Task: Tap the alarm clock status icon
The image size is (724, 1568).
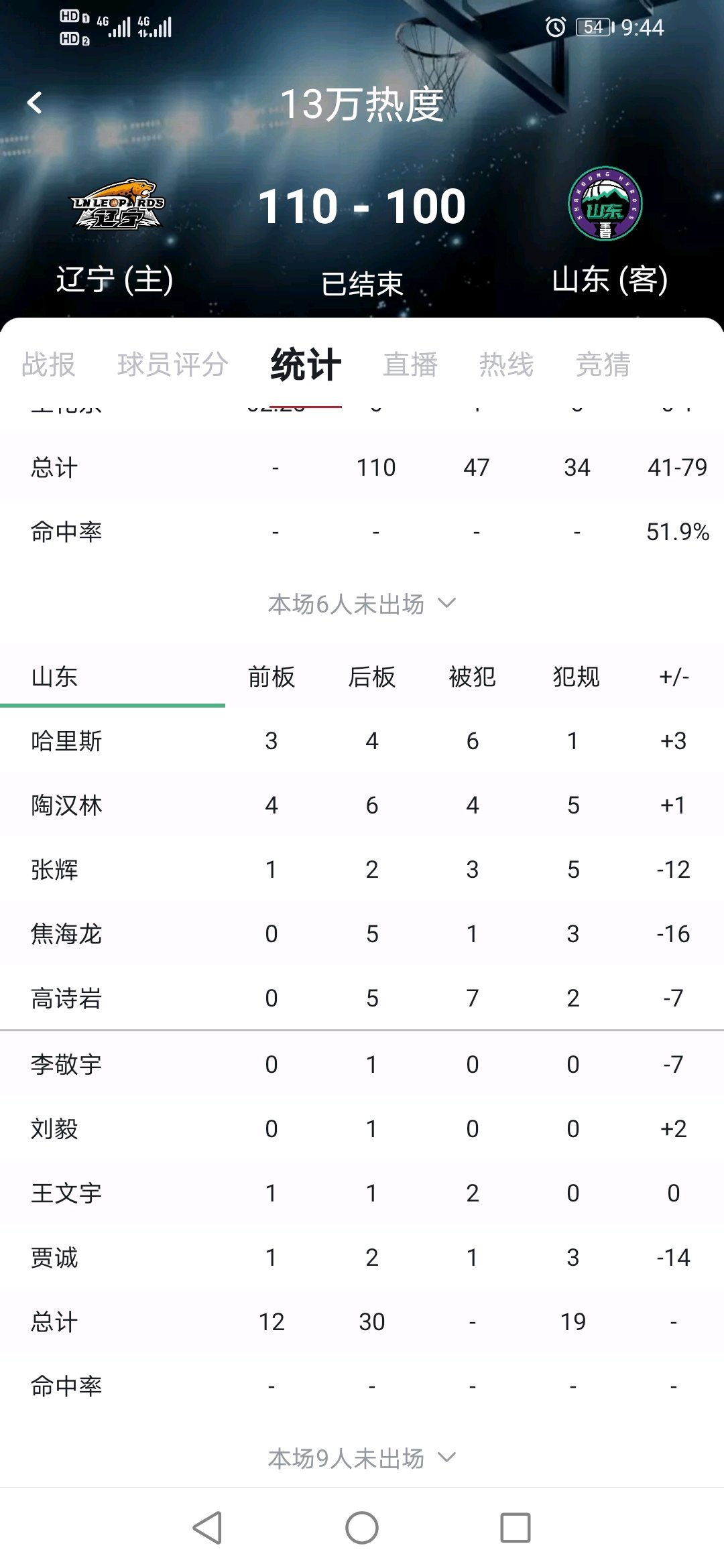Action: (x=555, y=27)
